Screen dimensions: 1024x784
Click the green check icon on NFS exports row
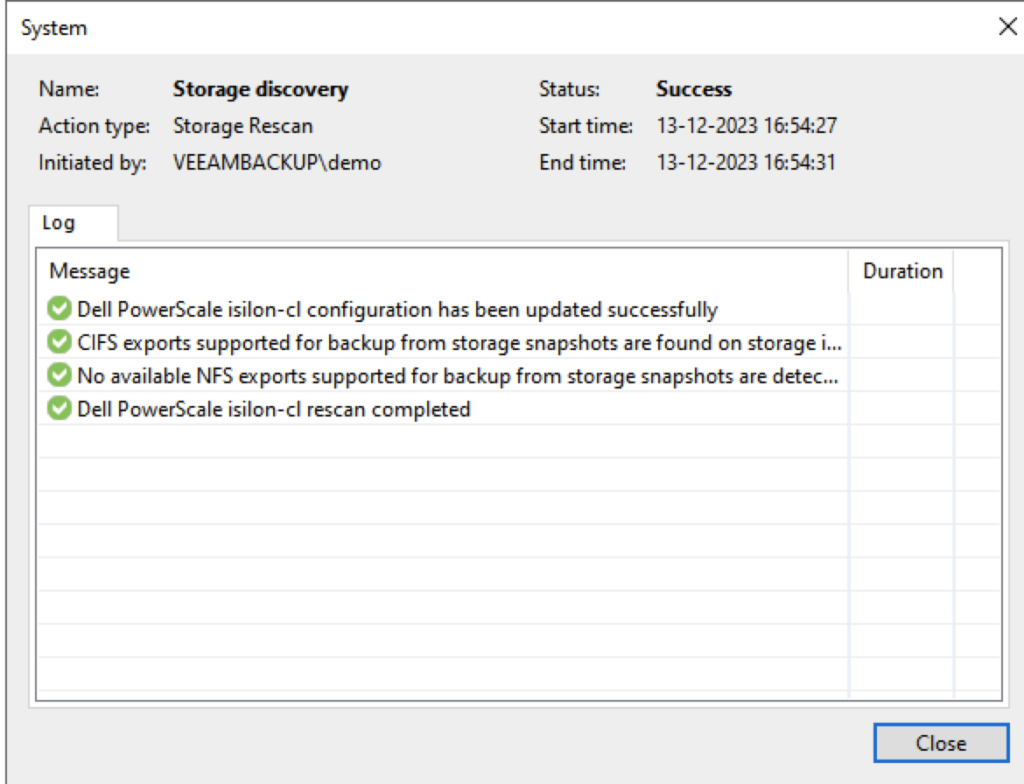coord(60,376)
